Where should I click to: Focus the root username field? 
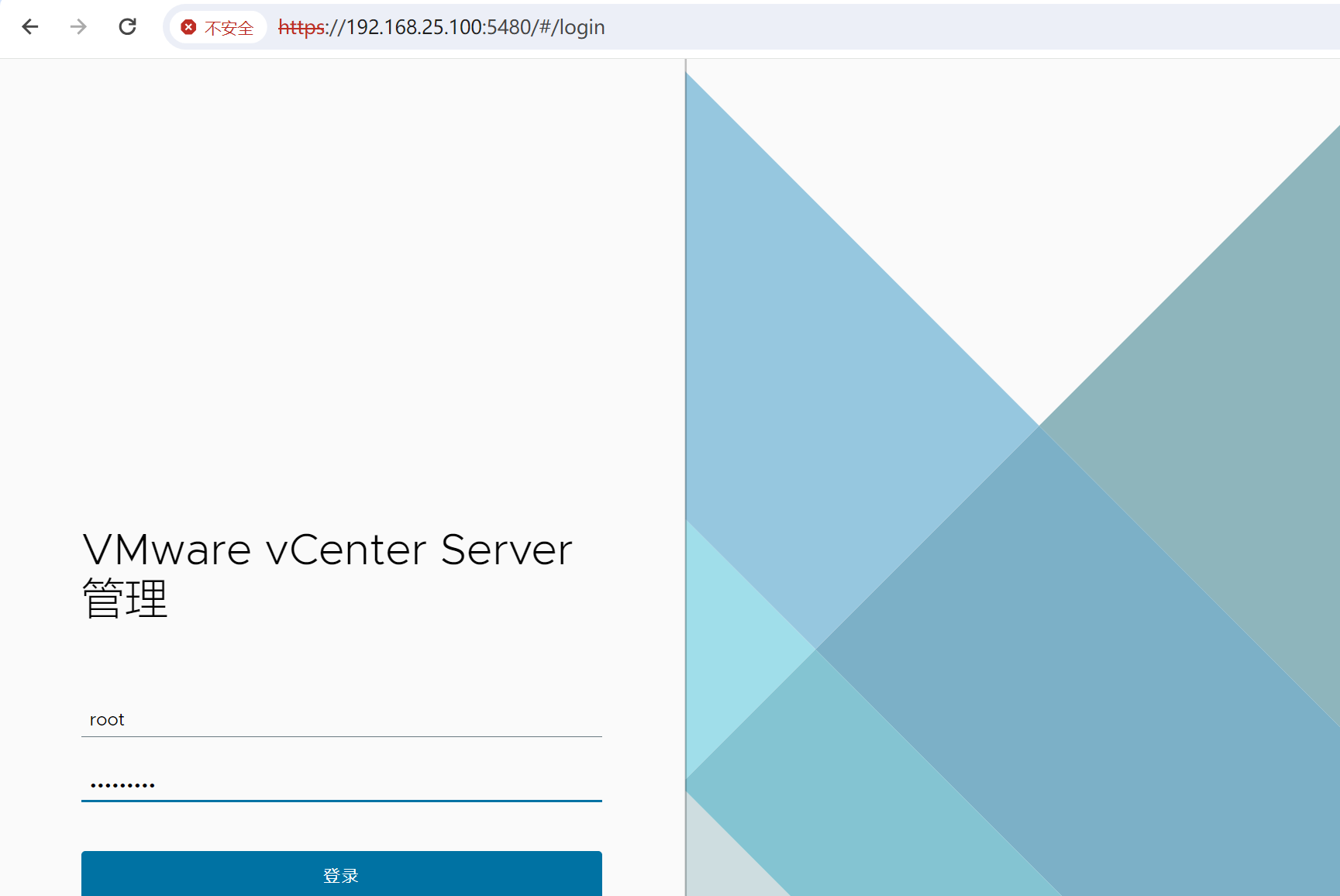click(342, 719)
